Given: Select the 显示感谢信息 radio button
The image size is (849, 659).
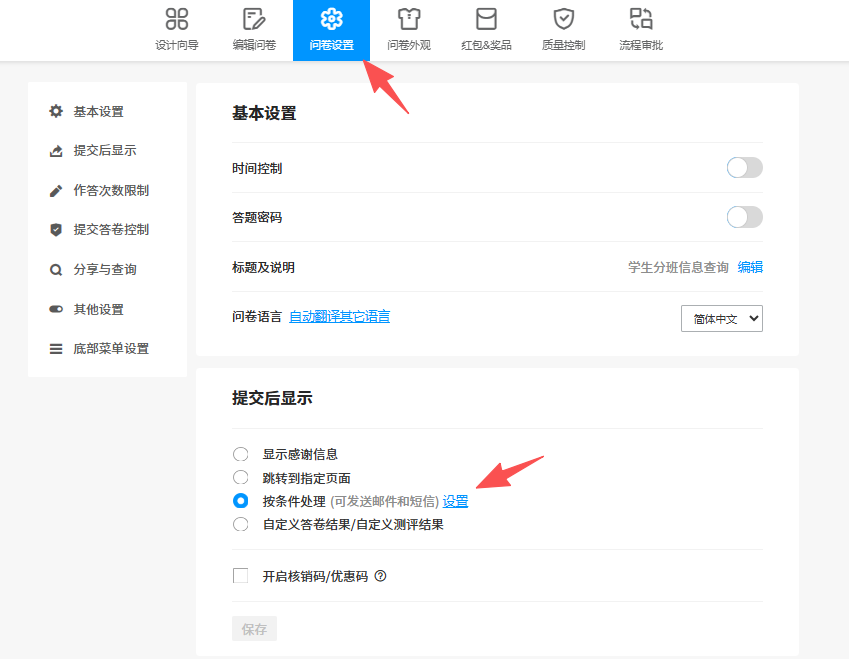Looking at the screenshot, I should (x=240, y=454).
